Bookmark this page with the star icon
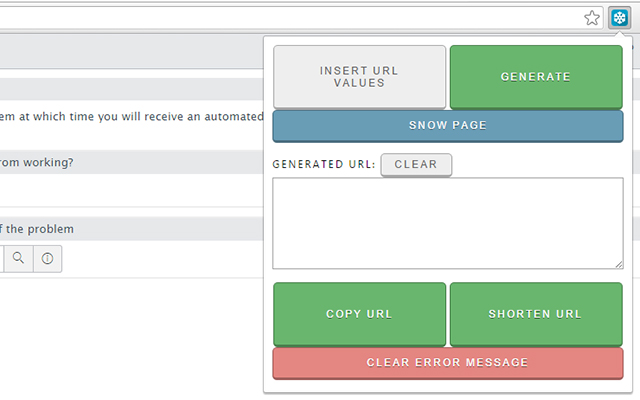The width and height of the screenshot is (640, 400). click(x=592, y=17)
